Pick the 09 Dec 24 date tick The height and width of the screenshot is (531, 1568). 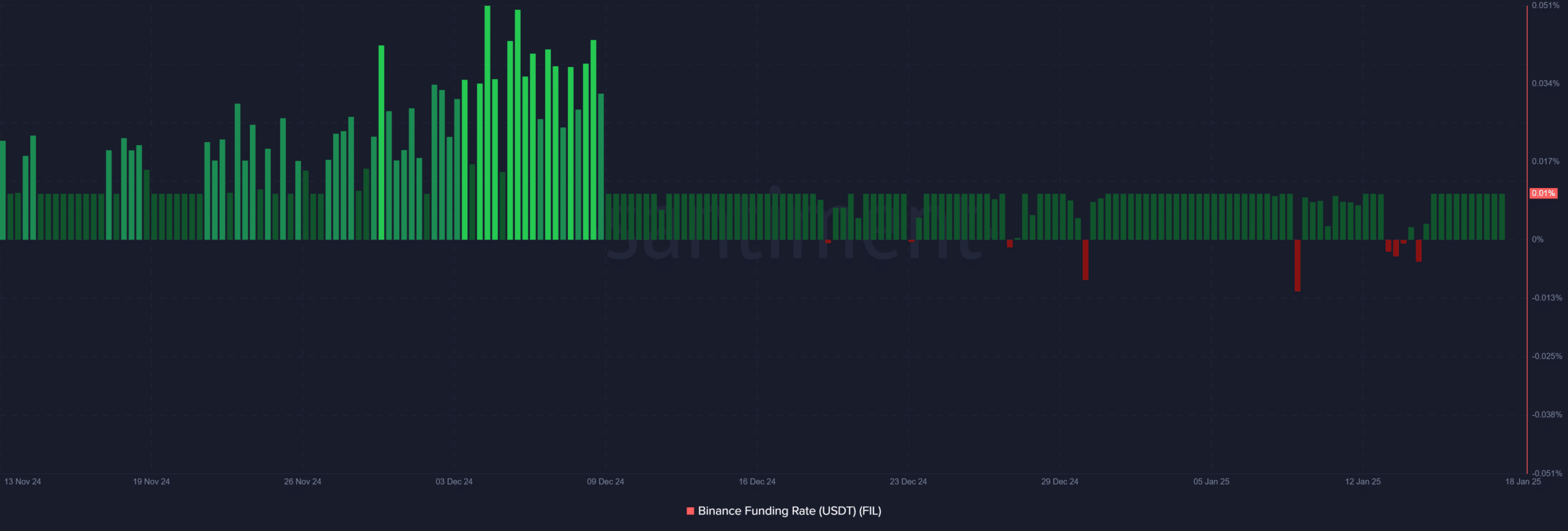pos(605,481)
